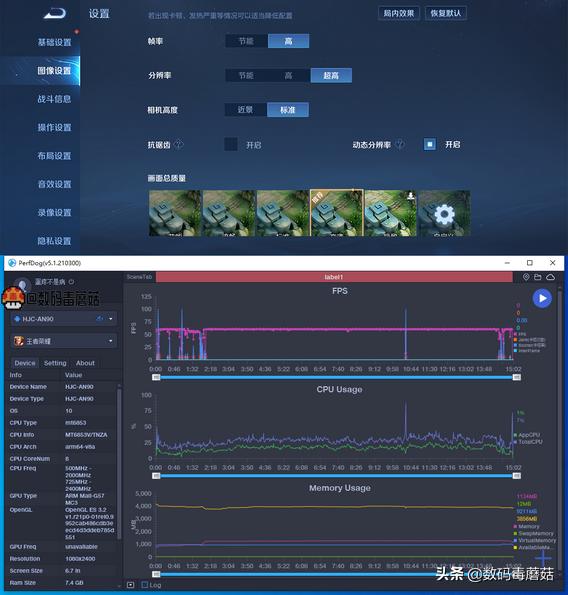Screen dimensions: 568x595
Task: Switch to the Device tab
Action: point(25,363)
